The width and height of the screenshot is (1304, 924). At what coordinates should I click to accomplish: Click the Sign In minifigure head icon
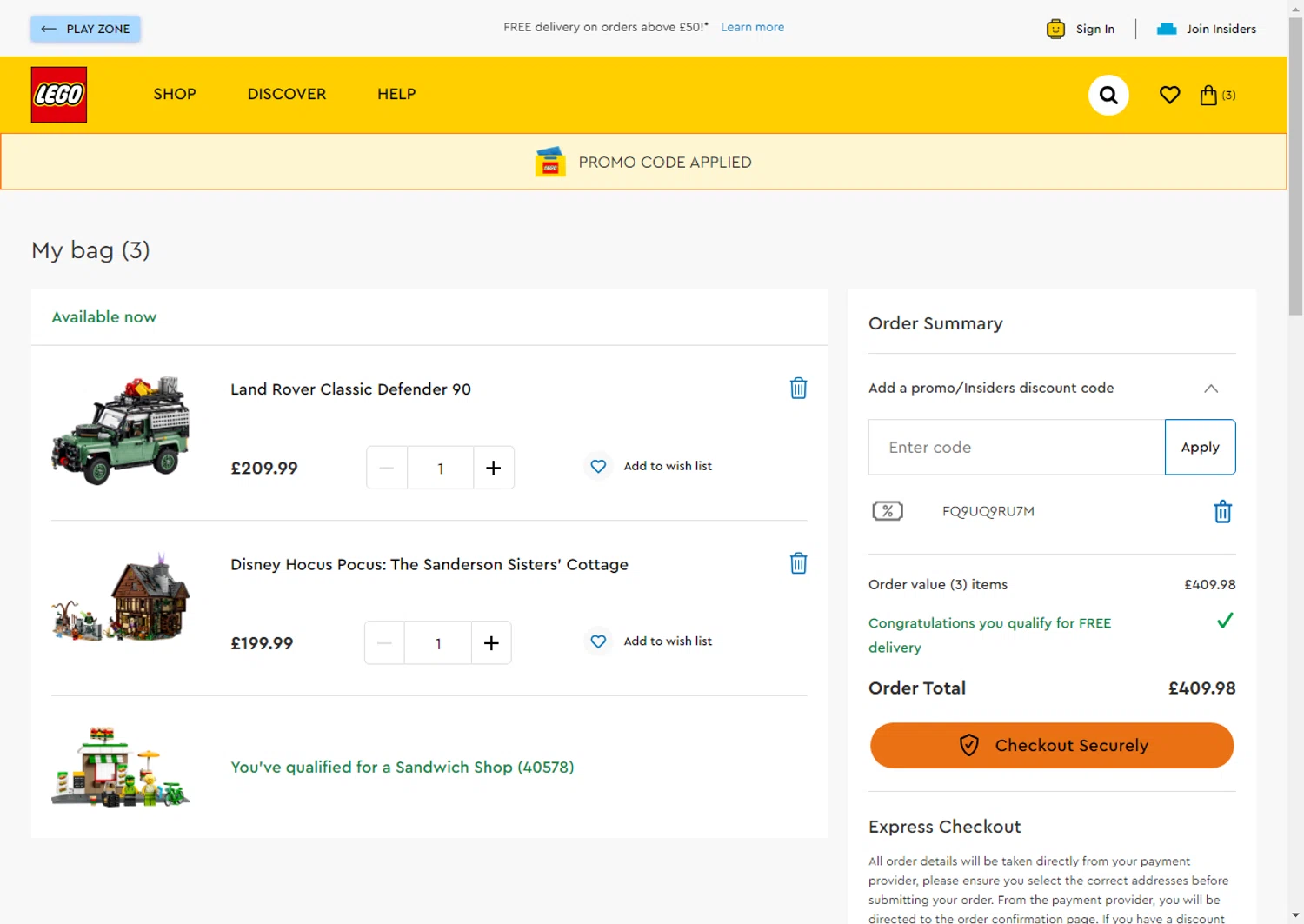point(1055,29)
